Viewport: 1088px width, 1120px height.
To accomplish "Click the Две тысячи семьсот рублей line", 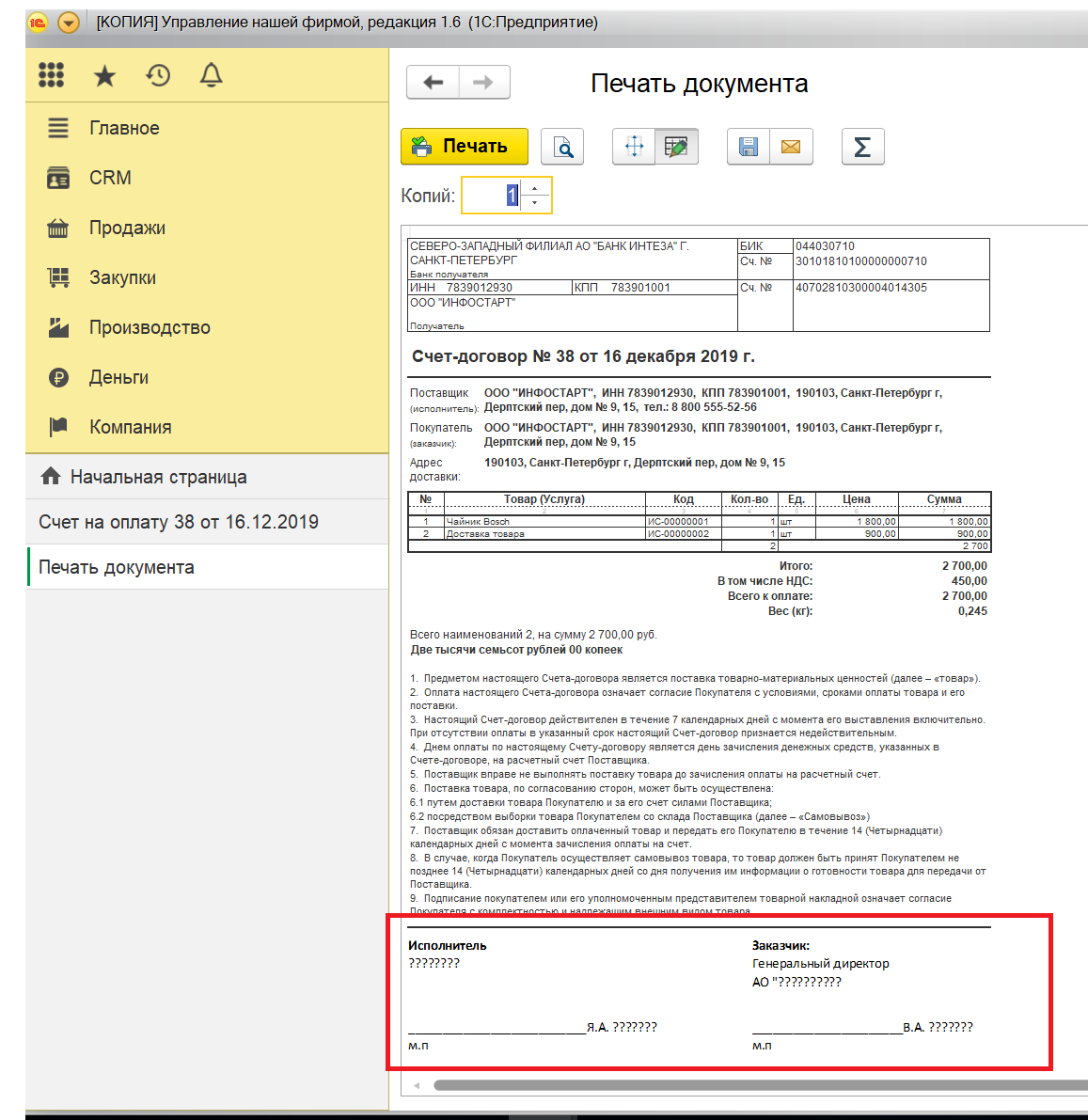I will tap(516, 650).
